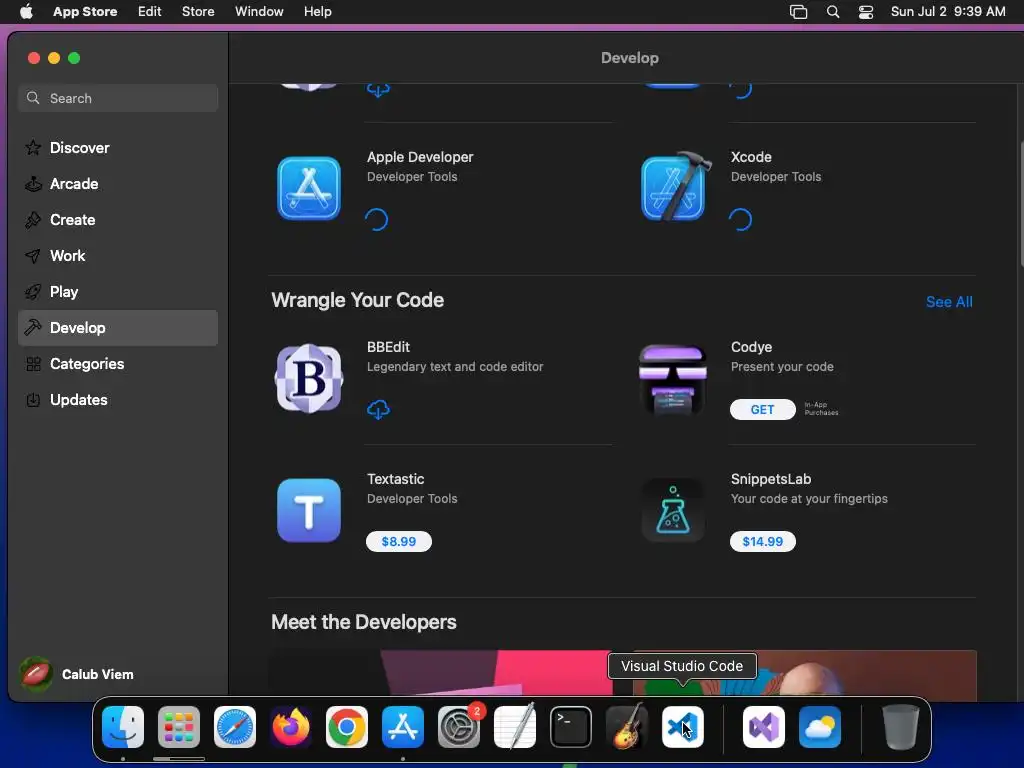Image resolution: width=1024 pixels, height=768 pixels.
Task: Buy Textastic for $8.99
Action: 399,541
